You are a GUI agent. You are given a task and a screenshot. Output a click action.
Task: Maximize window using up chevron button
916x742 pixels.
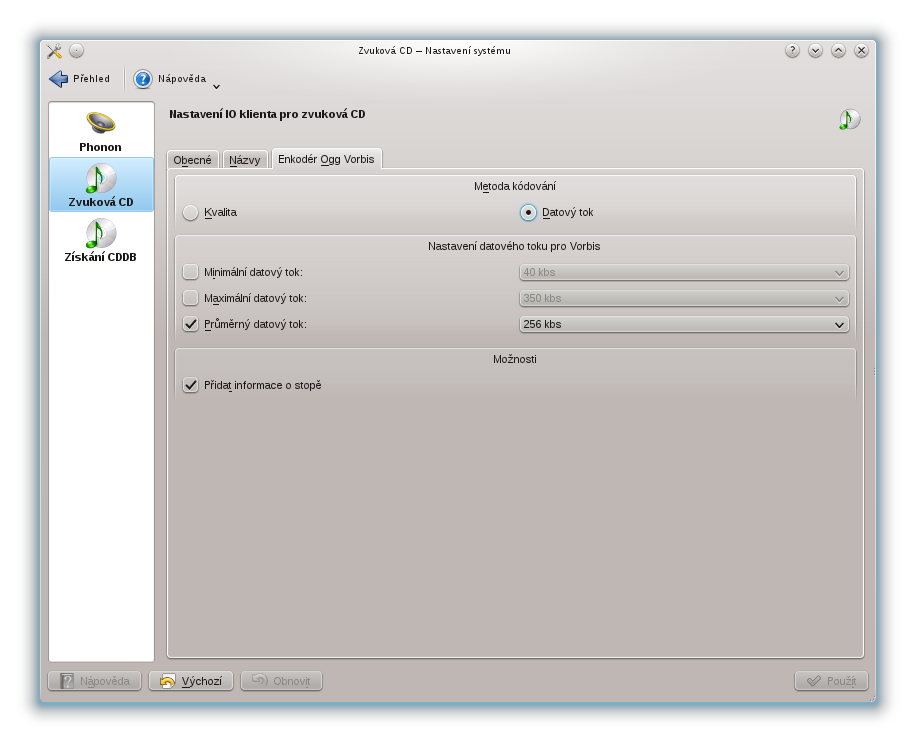click(x=838, y=51)
